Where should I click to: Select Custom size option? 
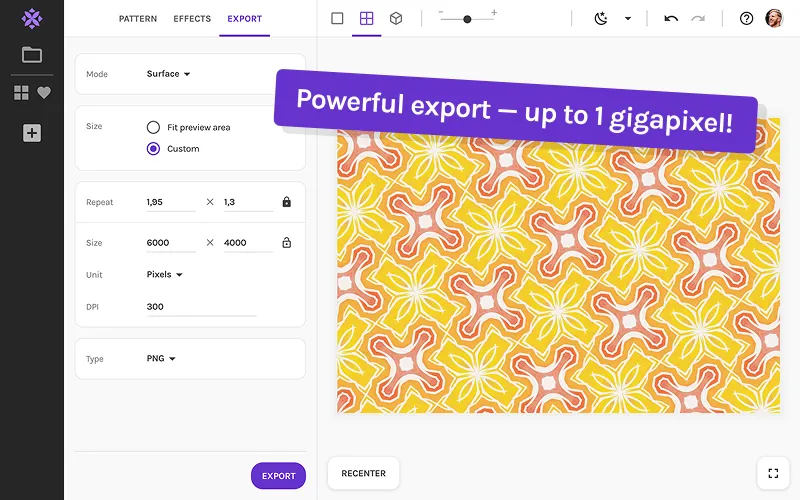point(173,148)
